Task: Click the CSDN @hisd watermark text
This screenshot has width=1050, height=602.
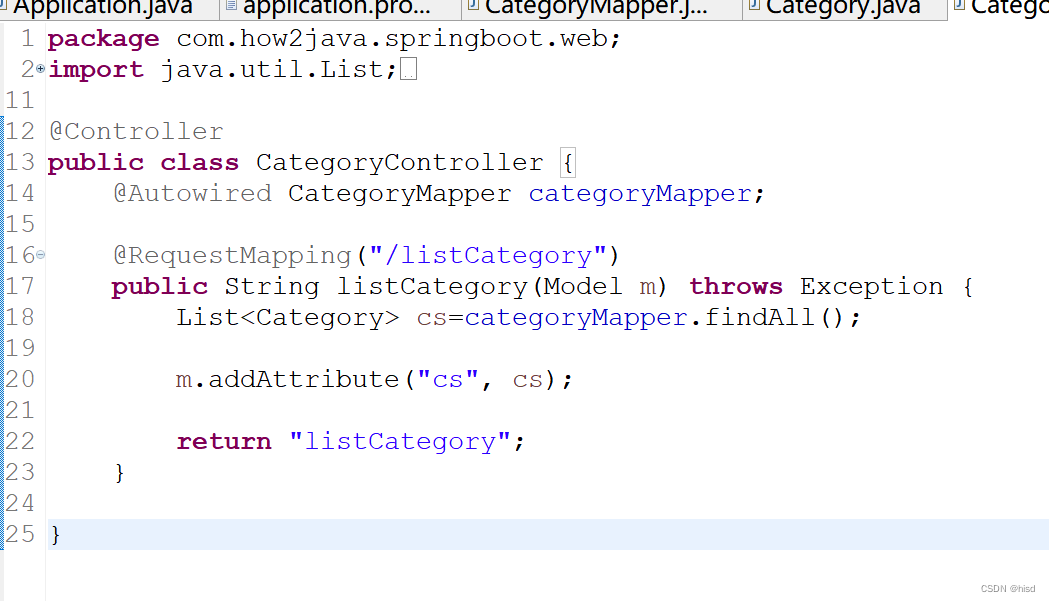Action: 1007,588
